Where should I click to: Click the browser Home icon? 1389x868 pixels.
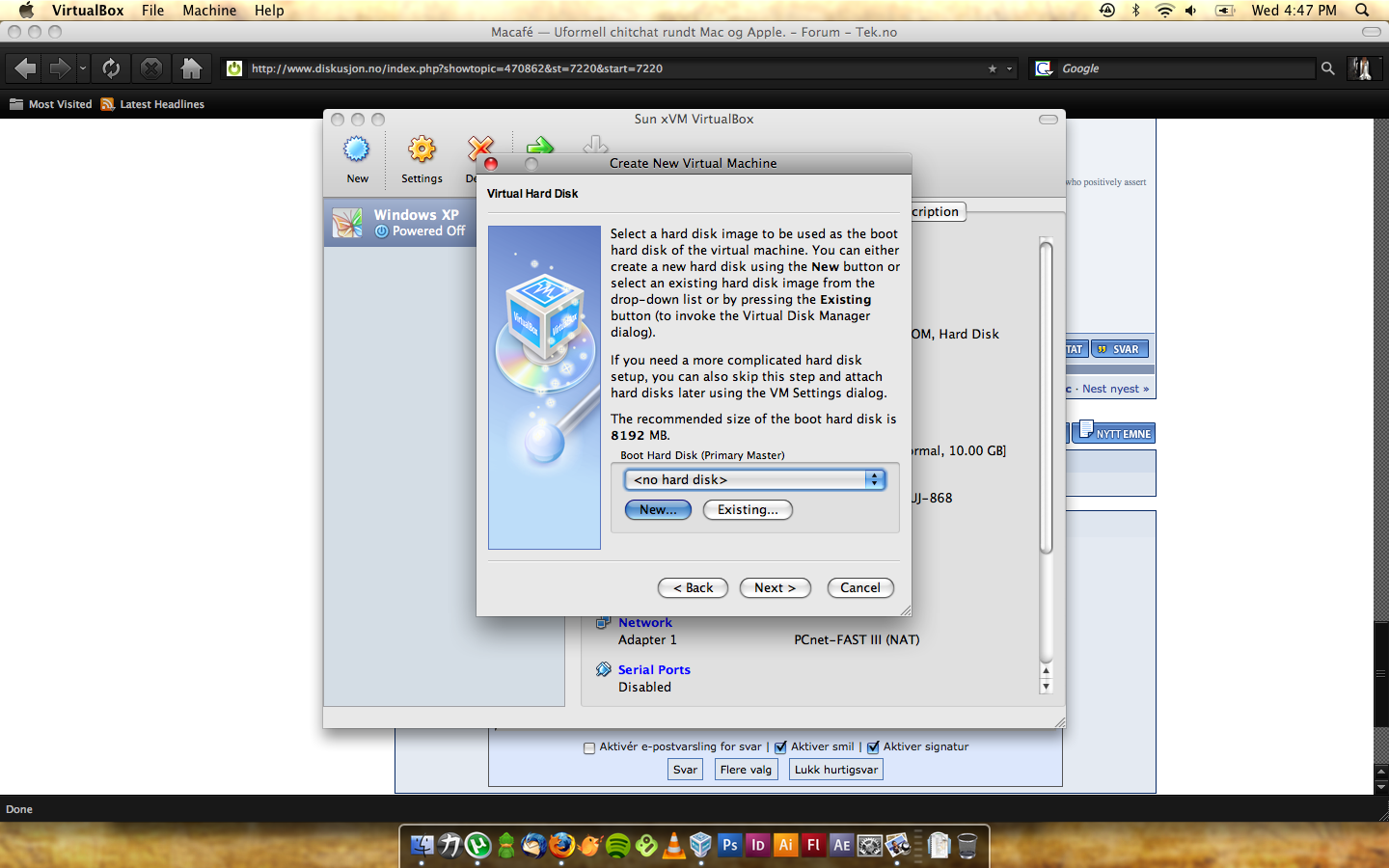click(191, 68)
